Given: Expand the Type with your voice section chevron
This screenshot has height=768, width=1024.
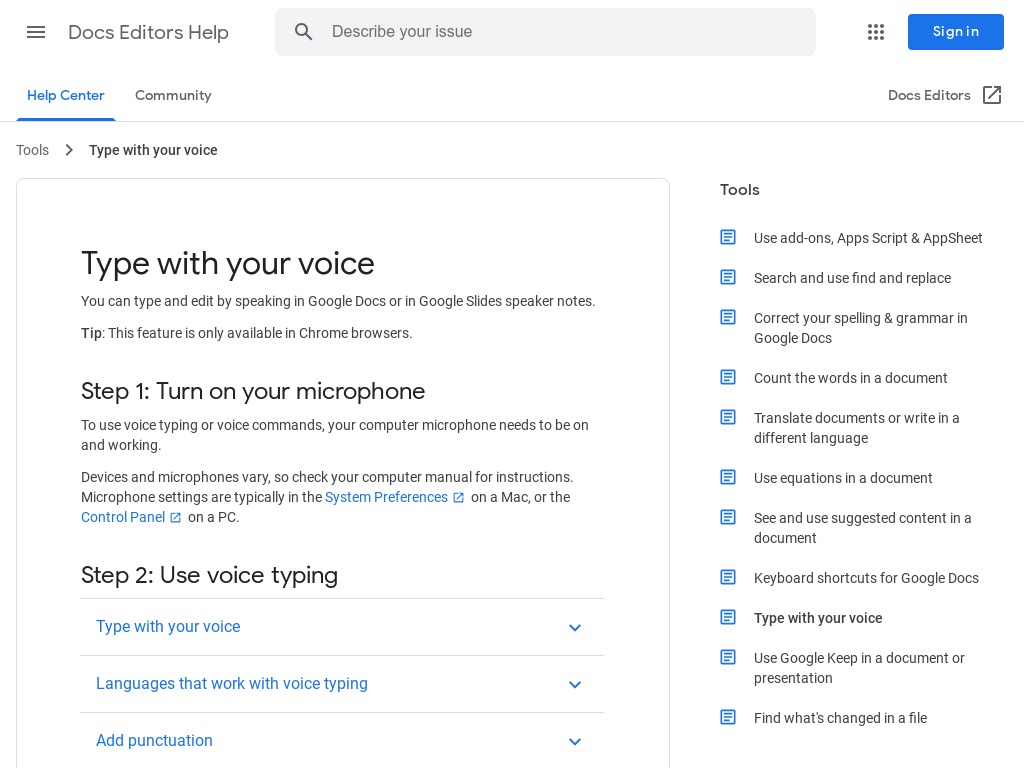Looking at the screenshot, I should [575, 628].
